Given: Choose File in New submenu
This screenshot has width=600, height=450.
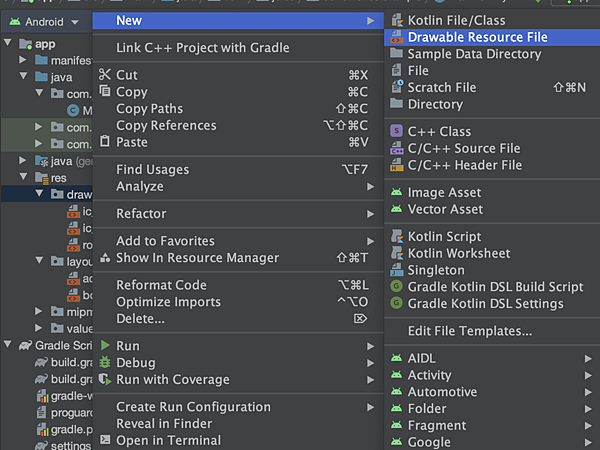Looking at the screenshot, I should click(492, 70).
